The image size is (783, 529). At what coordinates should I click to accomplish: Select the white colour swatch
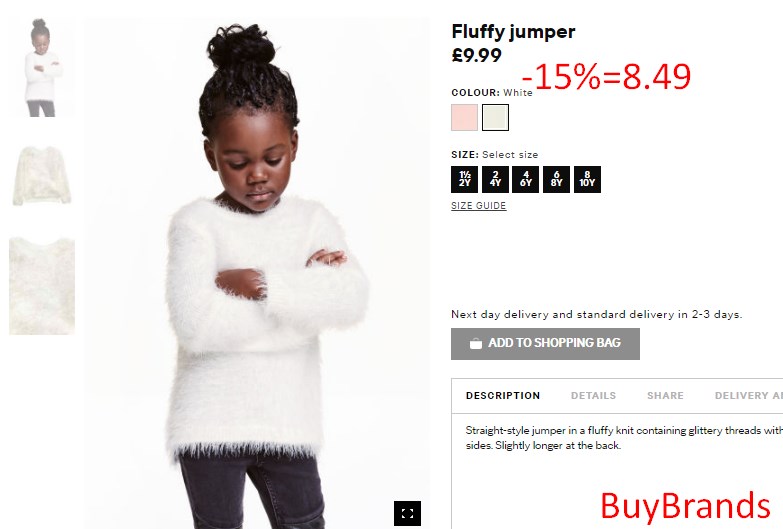pyautogui.click(x=495, y=117)
